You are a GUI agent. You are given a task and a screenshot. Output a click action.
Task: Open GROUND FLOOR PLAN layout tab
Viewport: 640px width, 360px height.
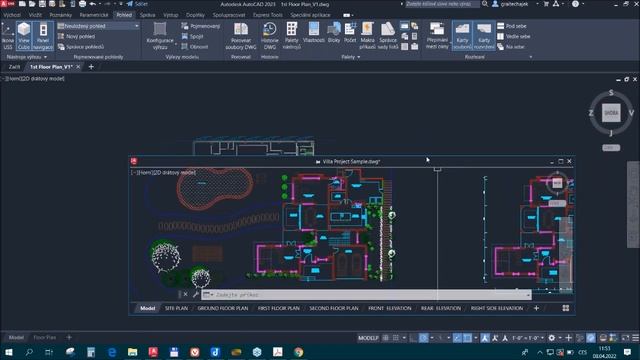223,308
